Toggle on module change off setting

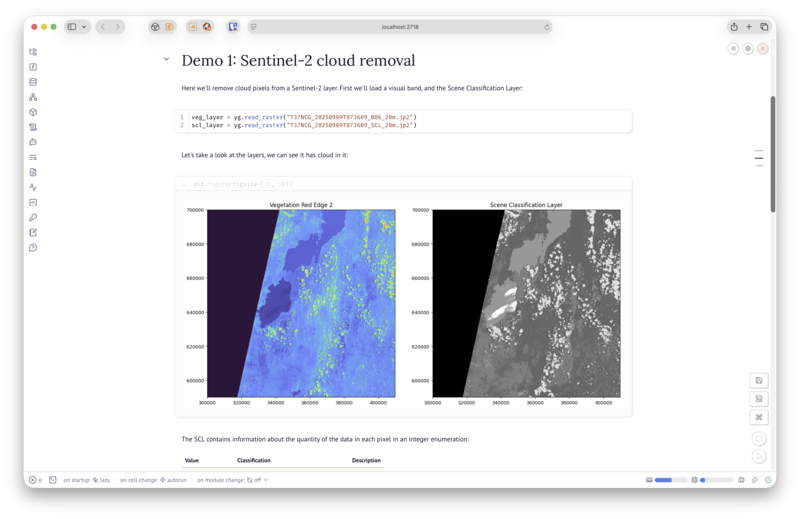tap(232, 480)
